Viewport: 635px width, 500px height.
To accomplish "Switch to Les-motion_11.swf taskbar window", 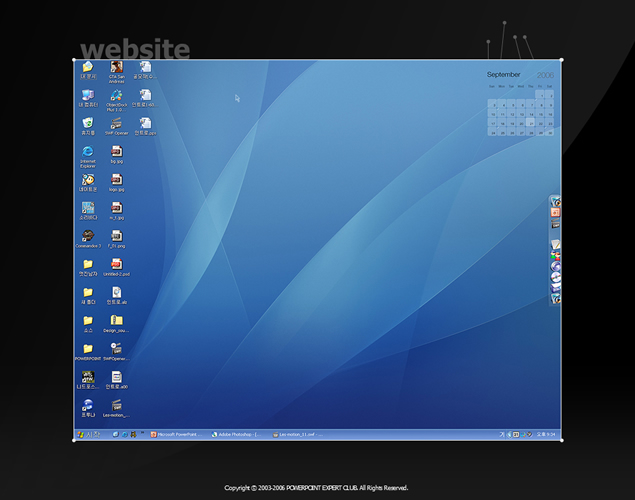I will pos(298,435).
